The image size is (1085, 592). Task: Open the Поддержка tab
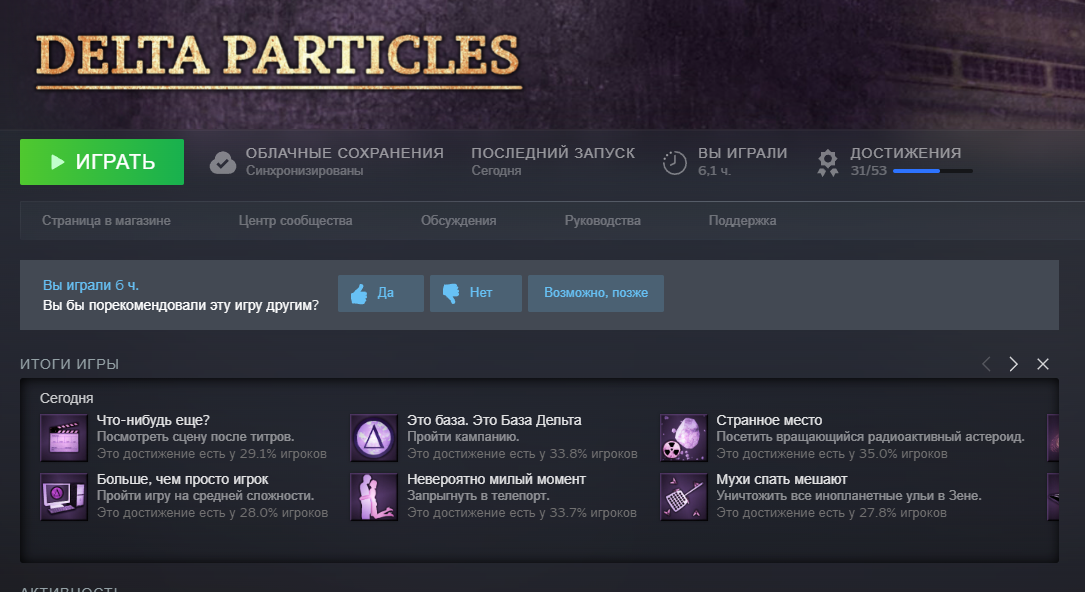742,221
